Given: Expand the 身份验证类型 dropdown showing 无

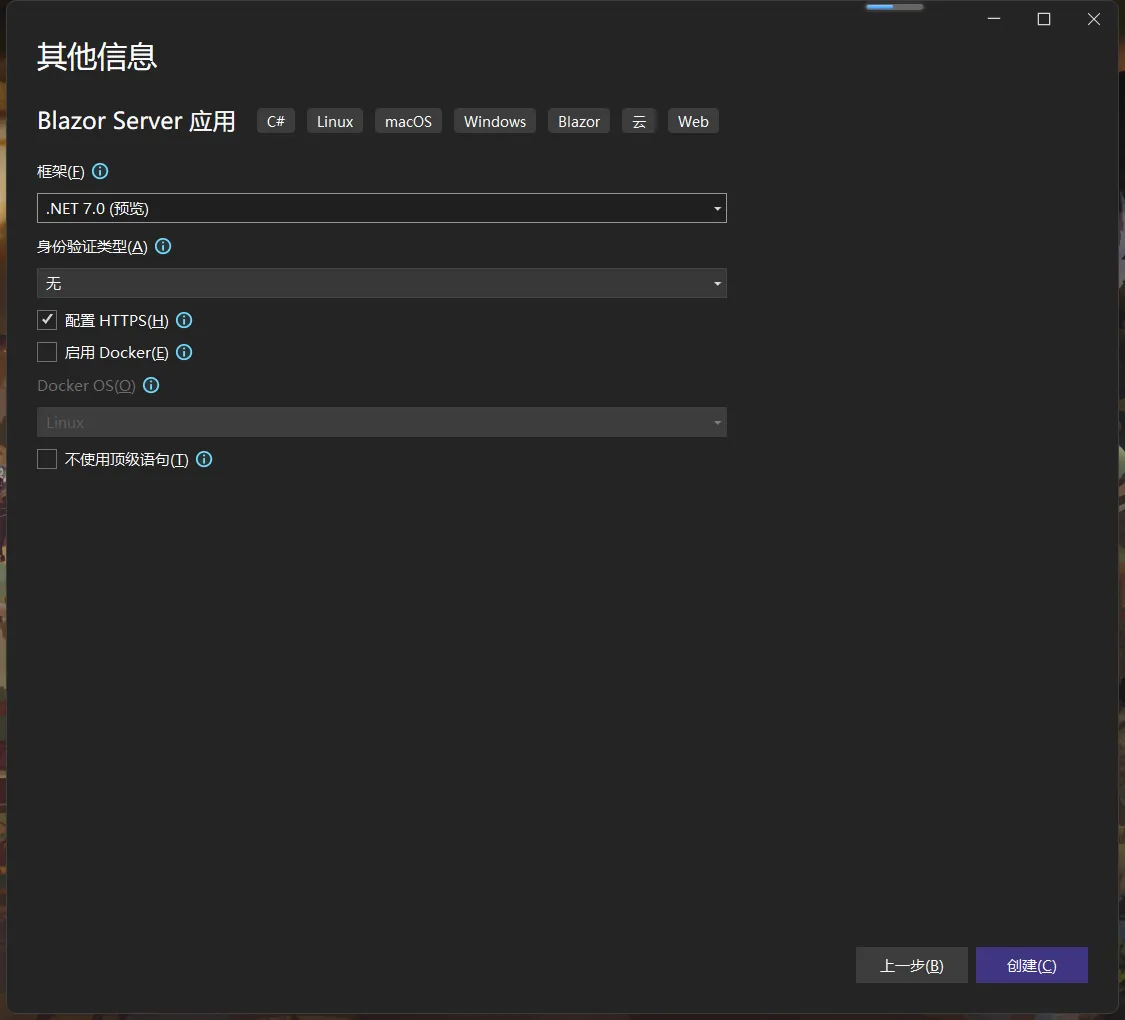Looking at the screenshot, I should coord(381,283).
